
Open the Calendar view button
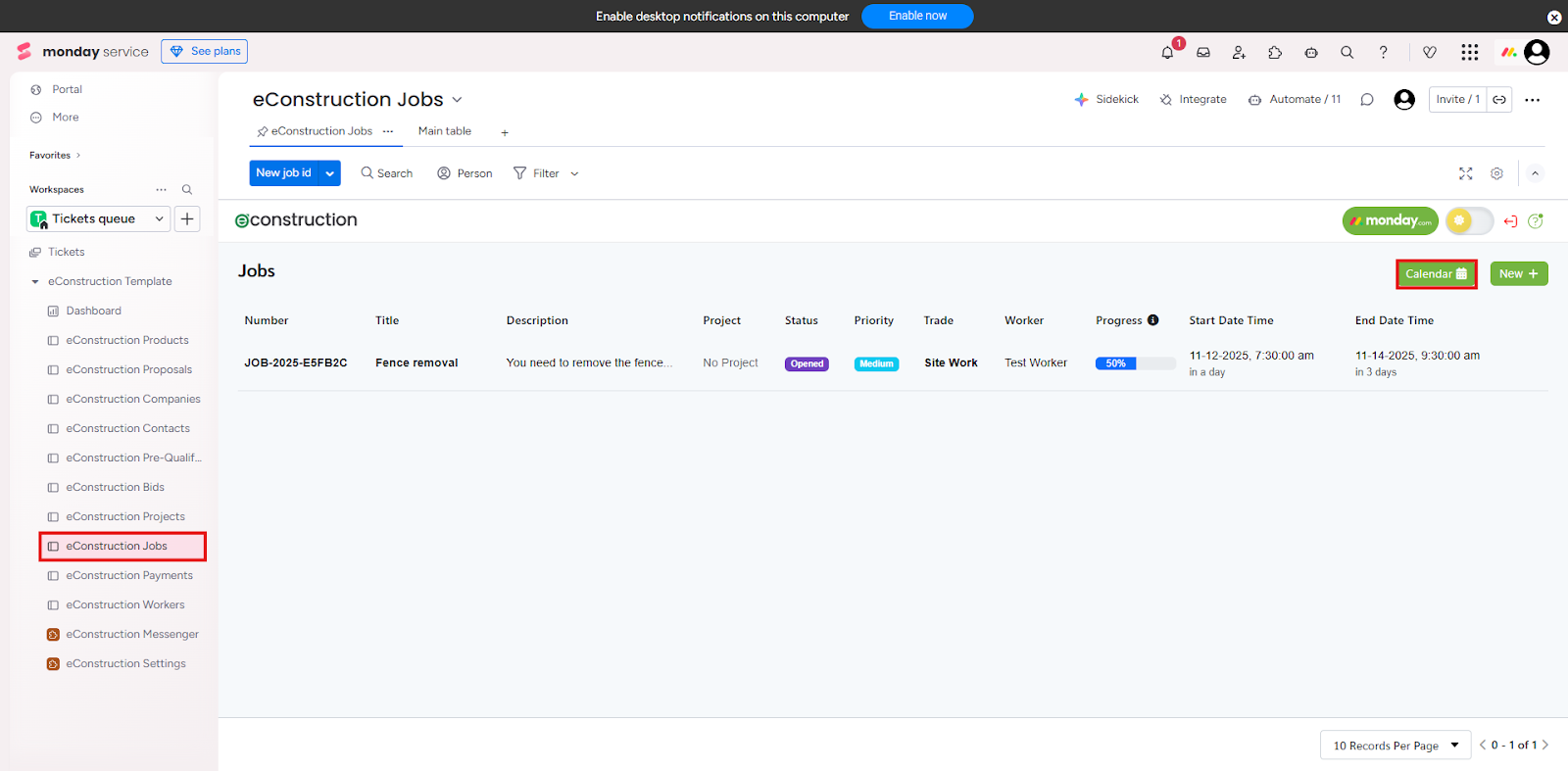point(1436,274)
